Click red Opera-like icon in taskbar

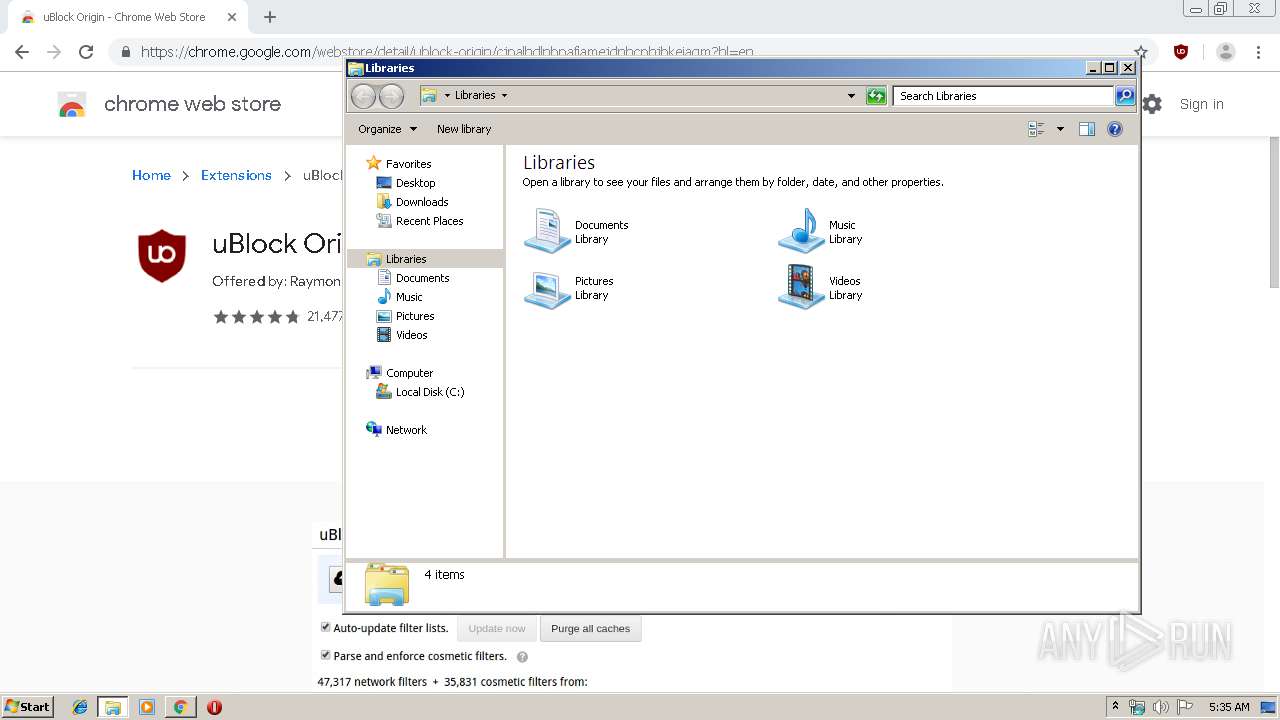pyautogui.click(x=214, y=707)
